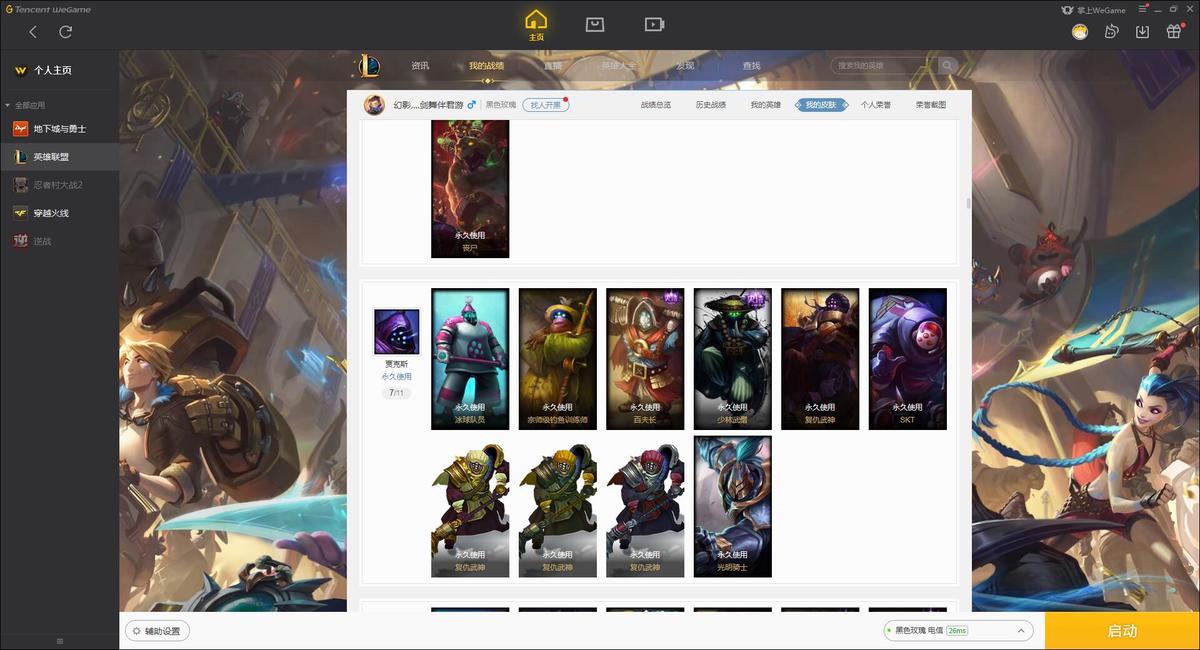
Task: Open the 我的皮肤 sub-tab
Action: coord(821,105)
